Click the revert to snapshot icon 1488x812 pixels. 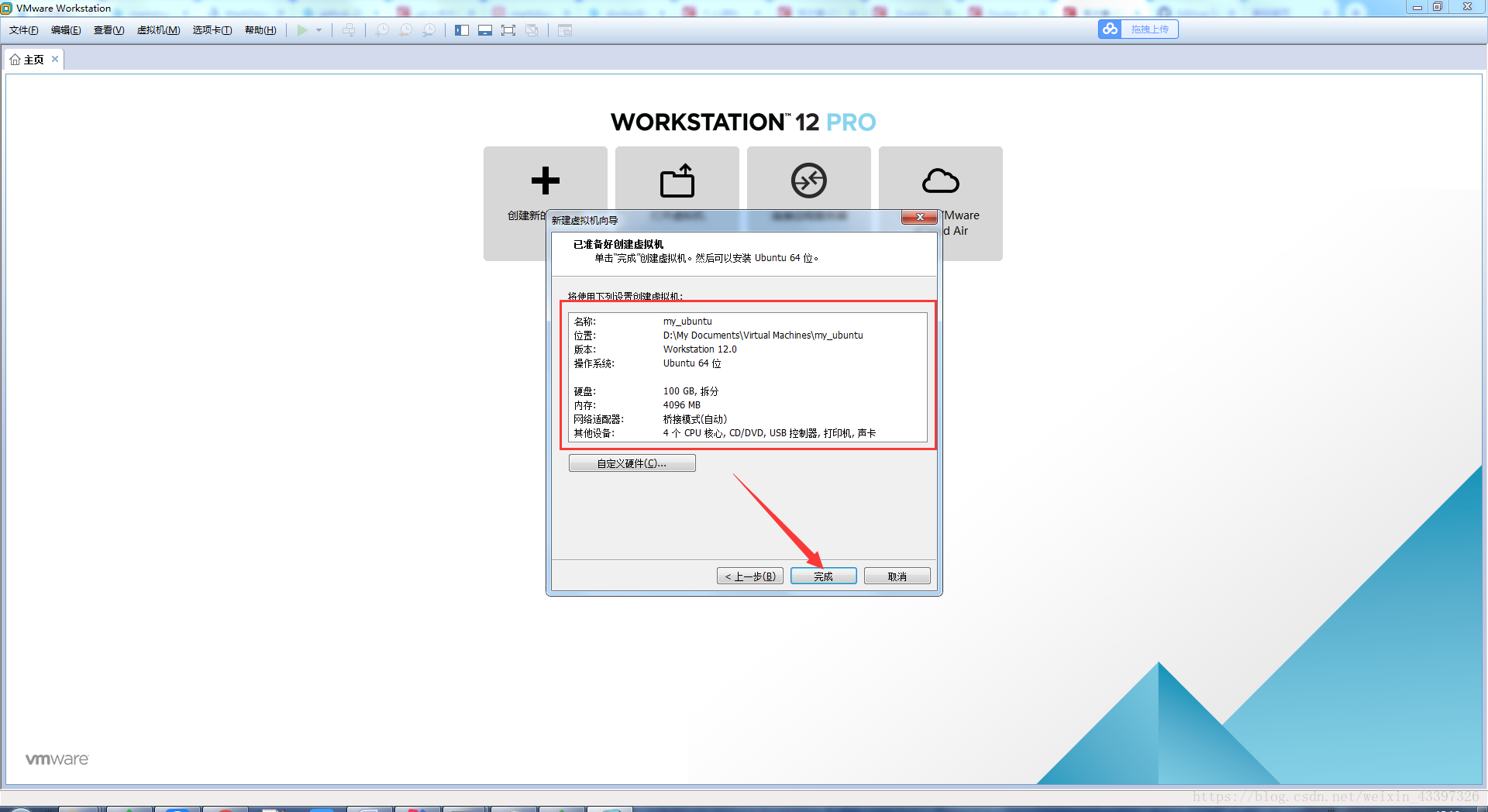[x=405, y=30]
